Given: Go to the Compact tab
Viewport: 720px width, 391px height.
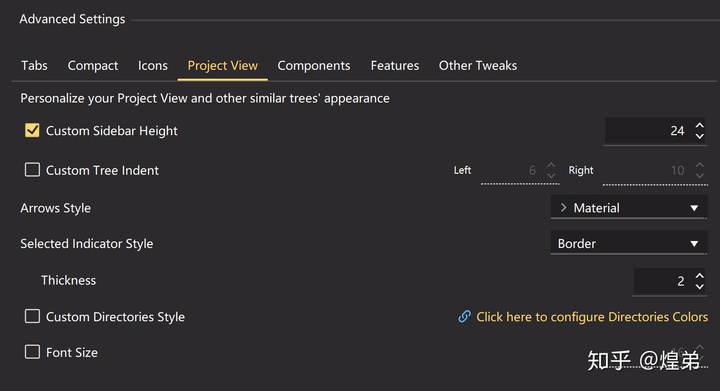Looking at the screenshot, I should (93, 66).
